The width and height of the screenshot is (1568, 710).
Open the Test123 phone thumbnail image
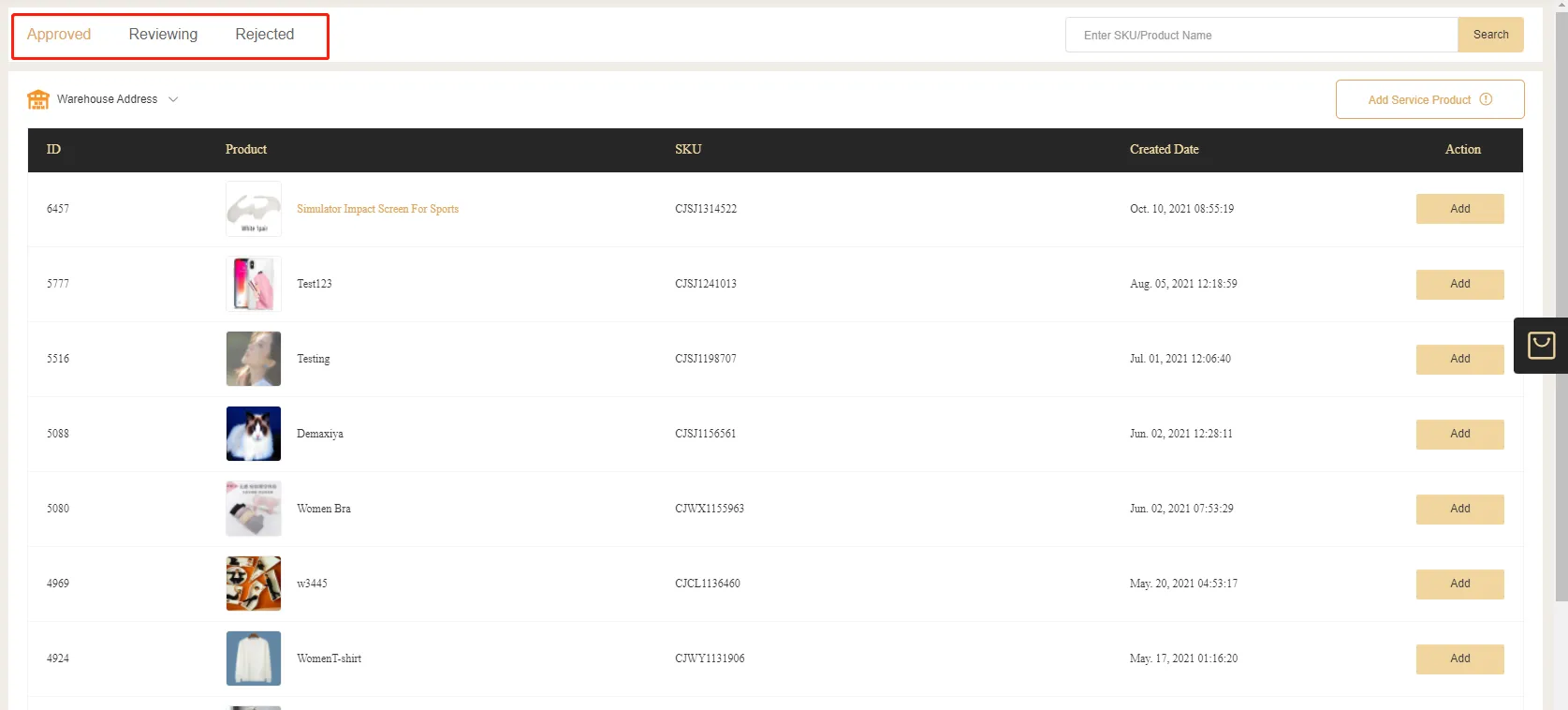[254, 284]
